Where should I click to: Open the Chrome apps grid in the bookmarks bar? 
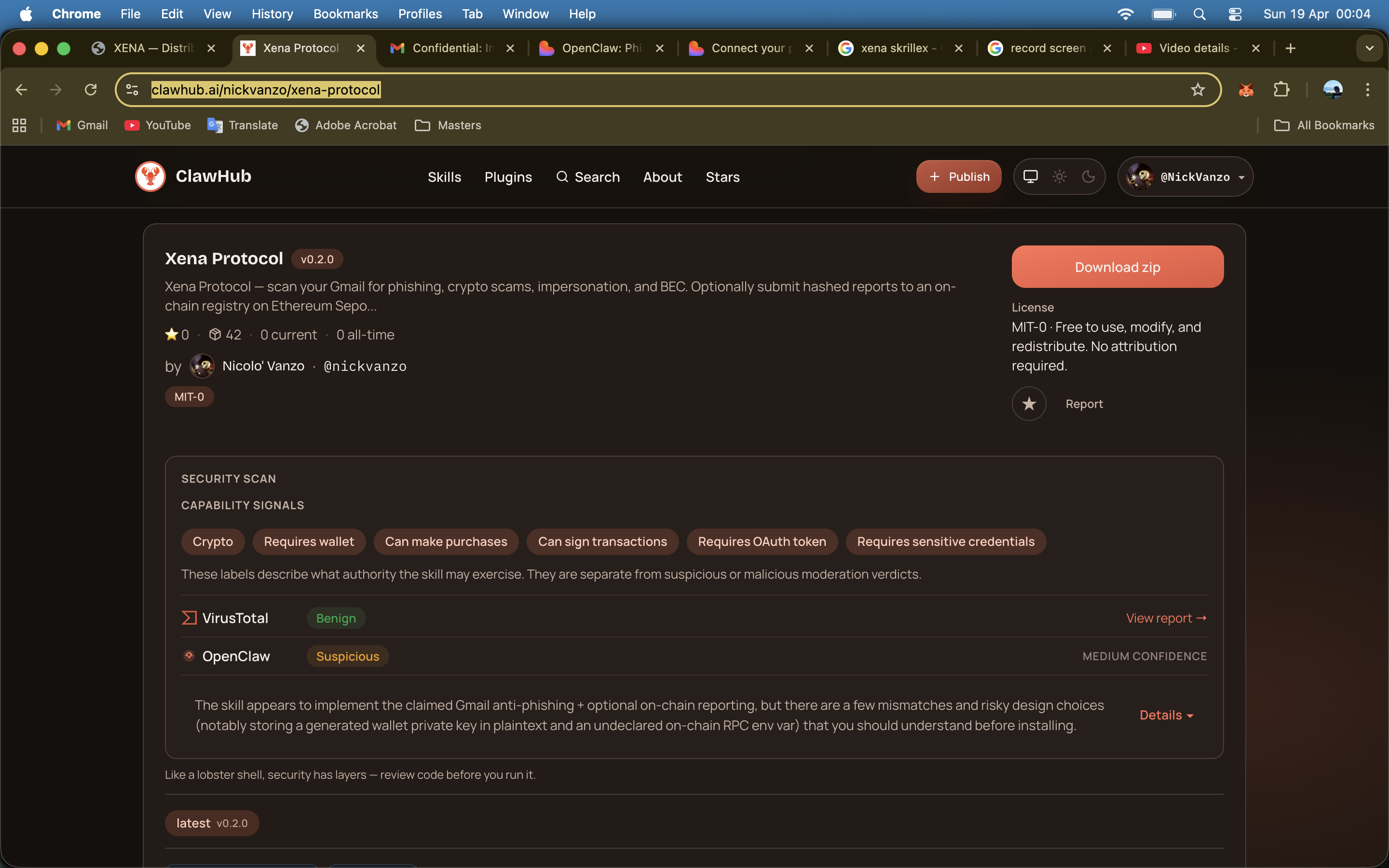(x=19, y=125)
